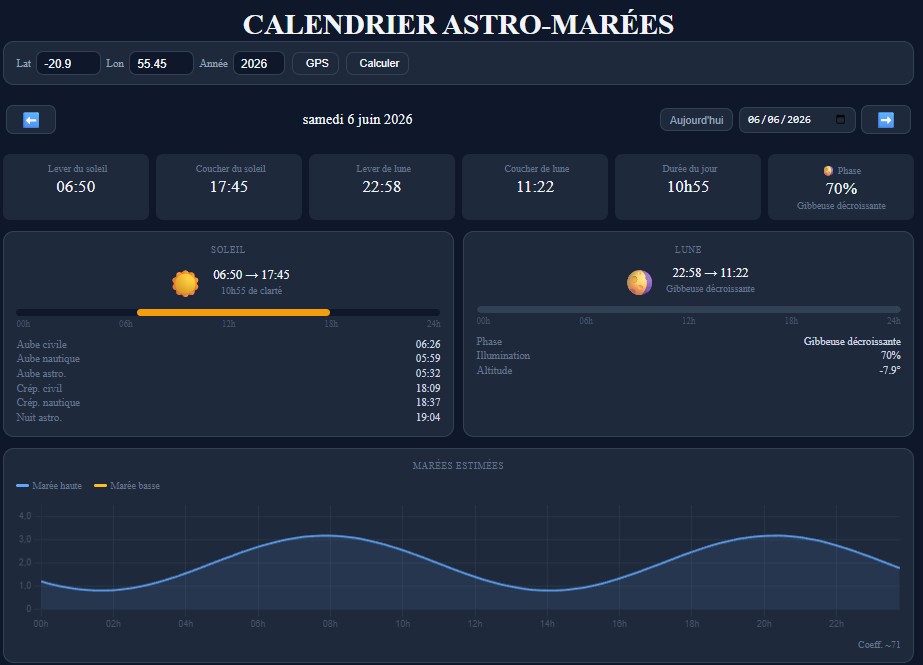Click the tide curve peak near 08h

coord(328,536)
